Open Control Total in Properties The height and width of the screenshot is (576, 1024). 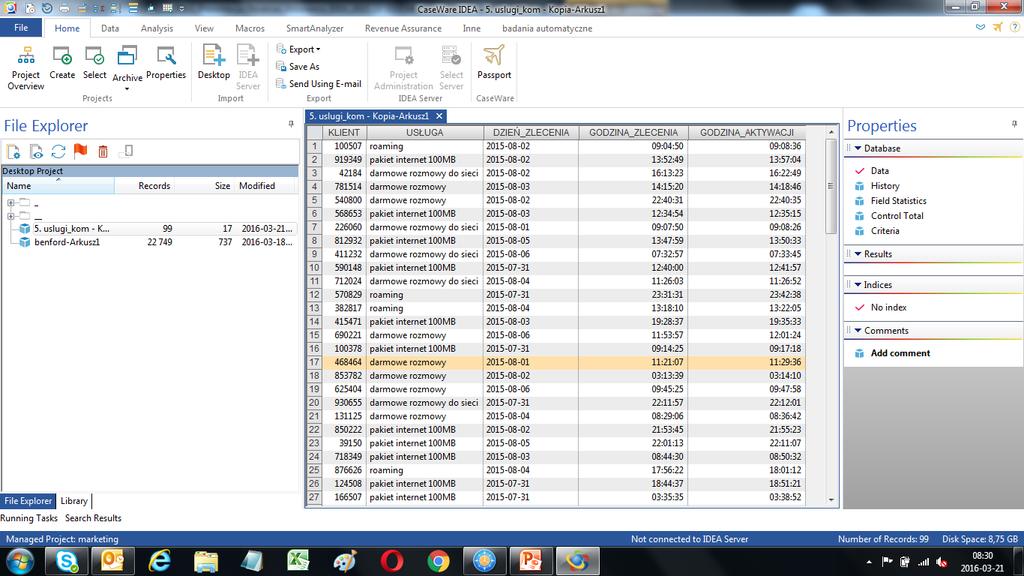[897, 216]
